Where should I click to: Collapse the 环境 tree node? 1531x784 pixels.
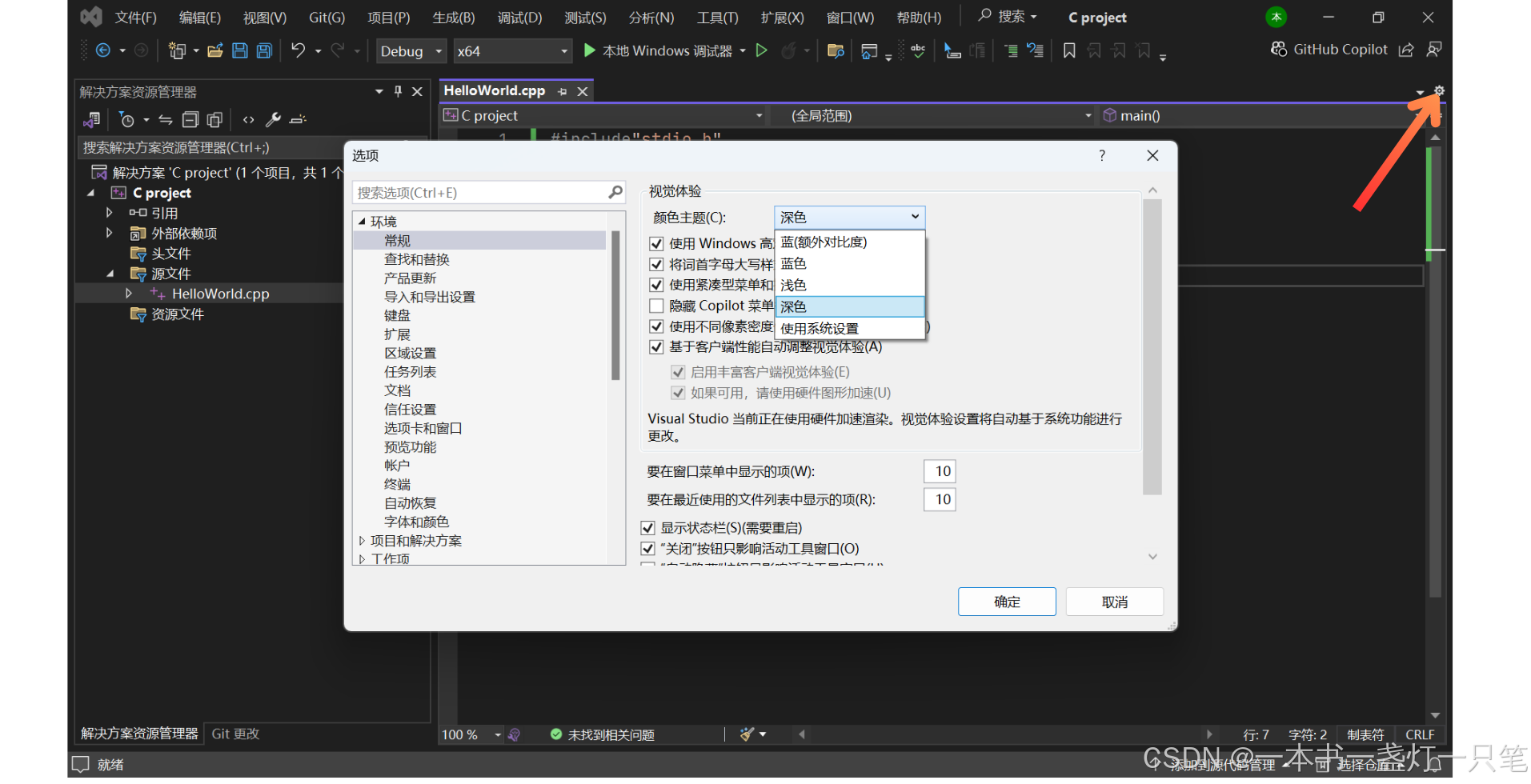click(362, 222)
